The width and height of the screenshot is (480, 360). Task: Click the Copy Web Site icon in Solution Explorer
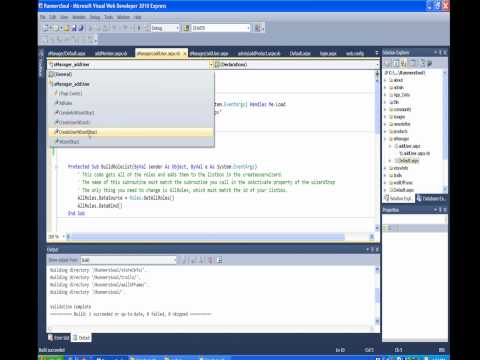(422, 63)
